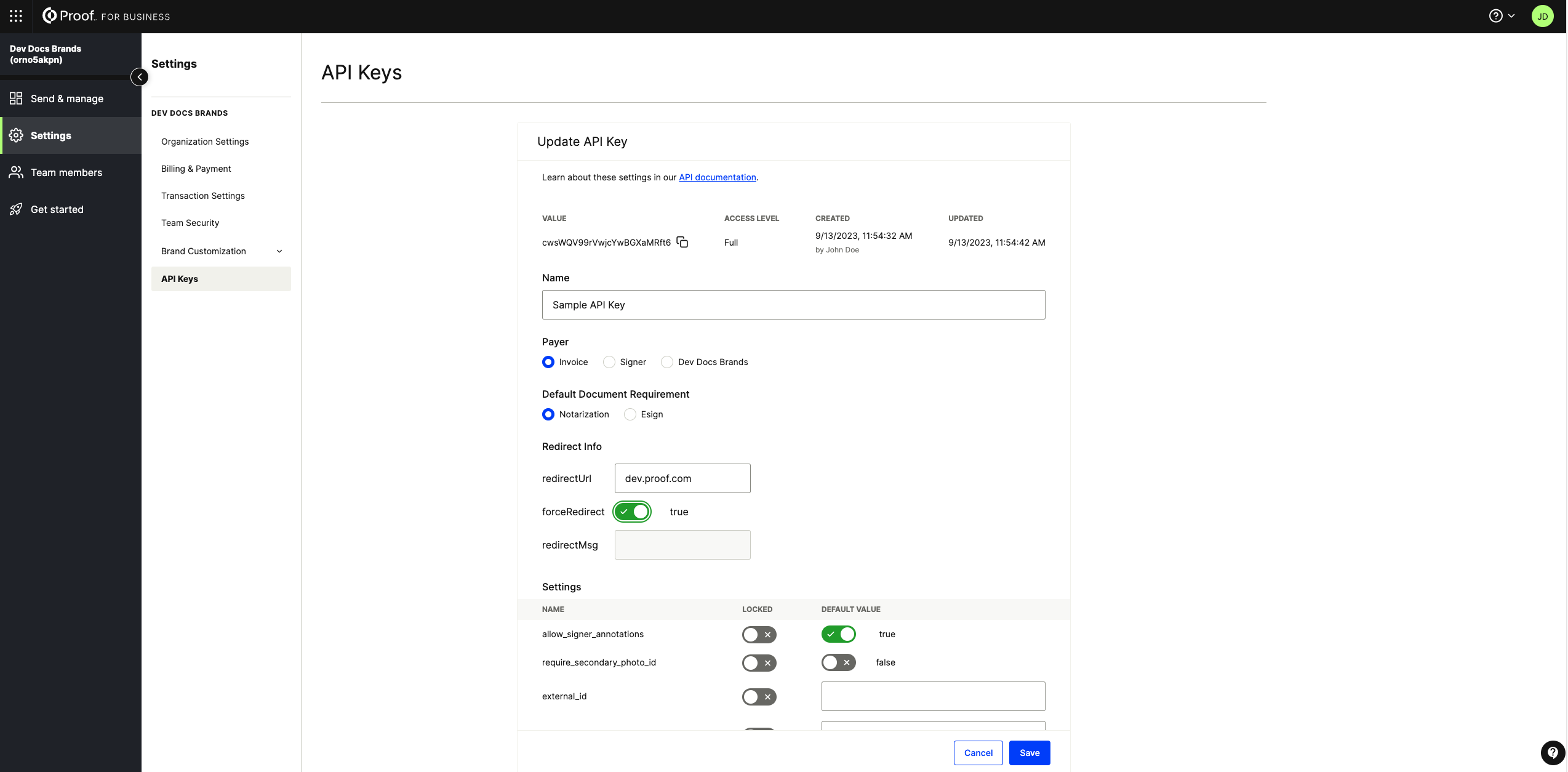
Task: Select Esign document requirement
Action: 630,414
